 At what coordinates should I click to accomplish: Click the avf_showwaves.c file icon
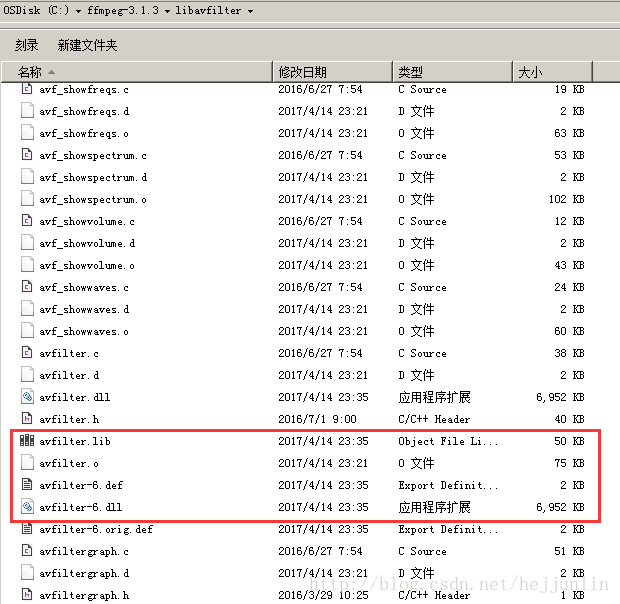point(27,287)
